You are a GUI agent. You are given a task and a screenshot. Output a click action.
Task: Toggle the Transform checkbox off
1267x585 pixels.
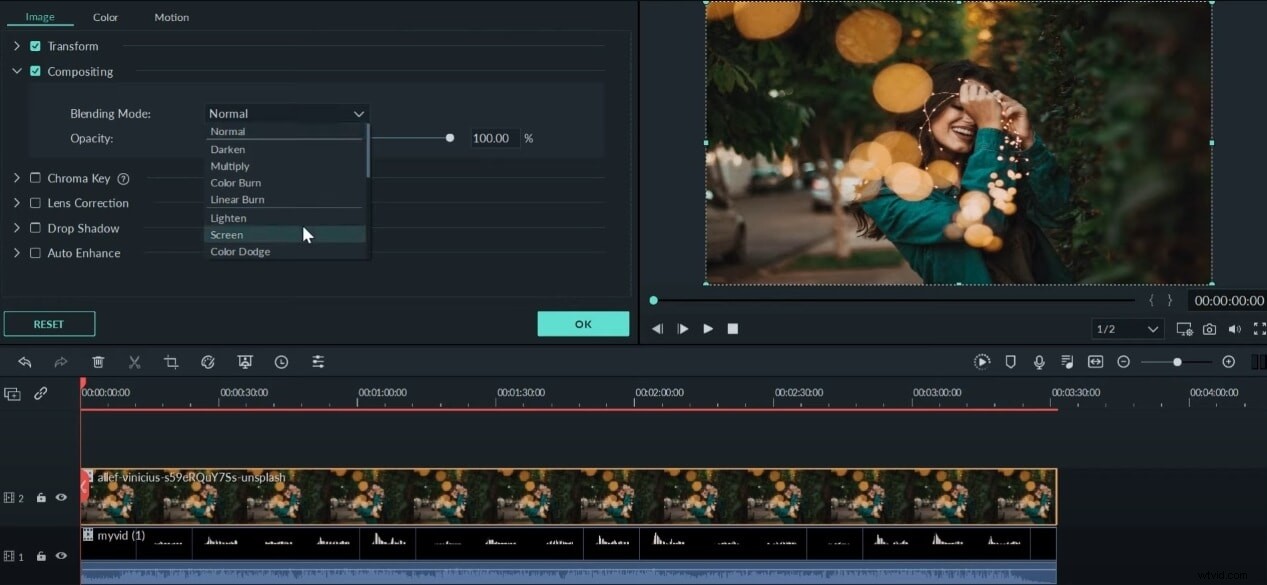pos(35,46)
